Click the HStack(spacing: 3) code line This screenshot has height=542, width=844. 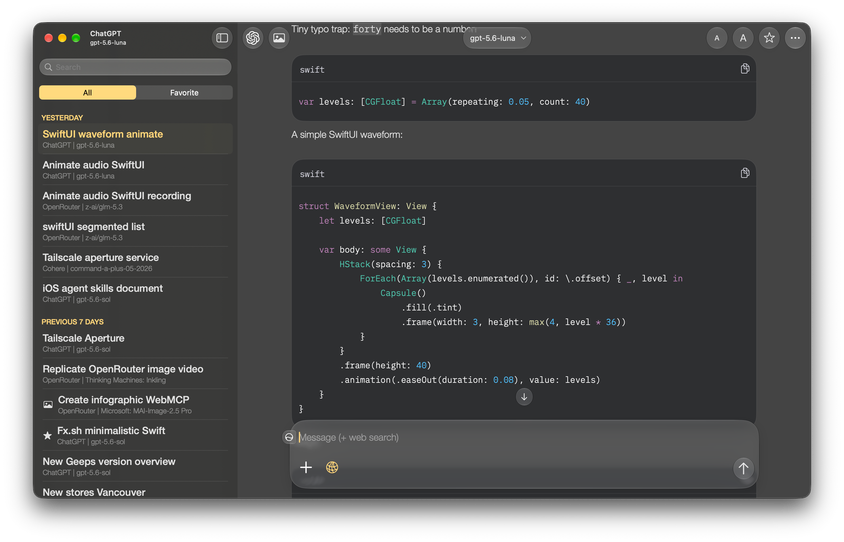[x=390, y=264]
